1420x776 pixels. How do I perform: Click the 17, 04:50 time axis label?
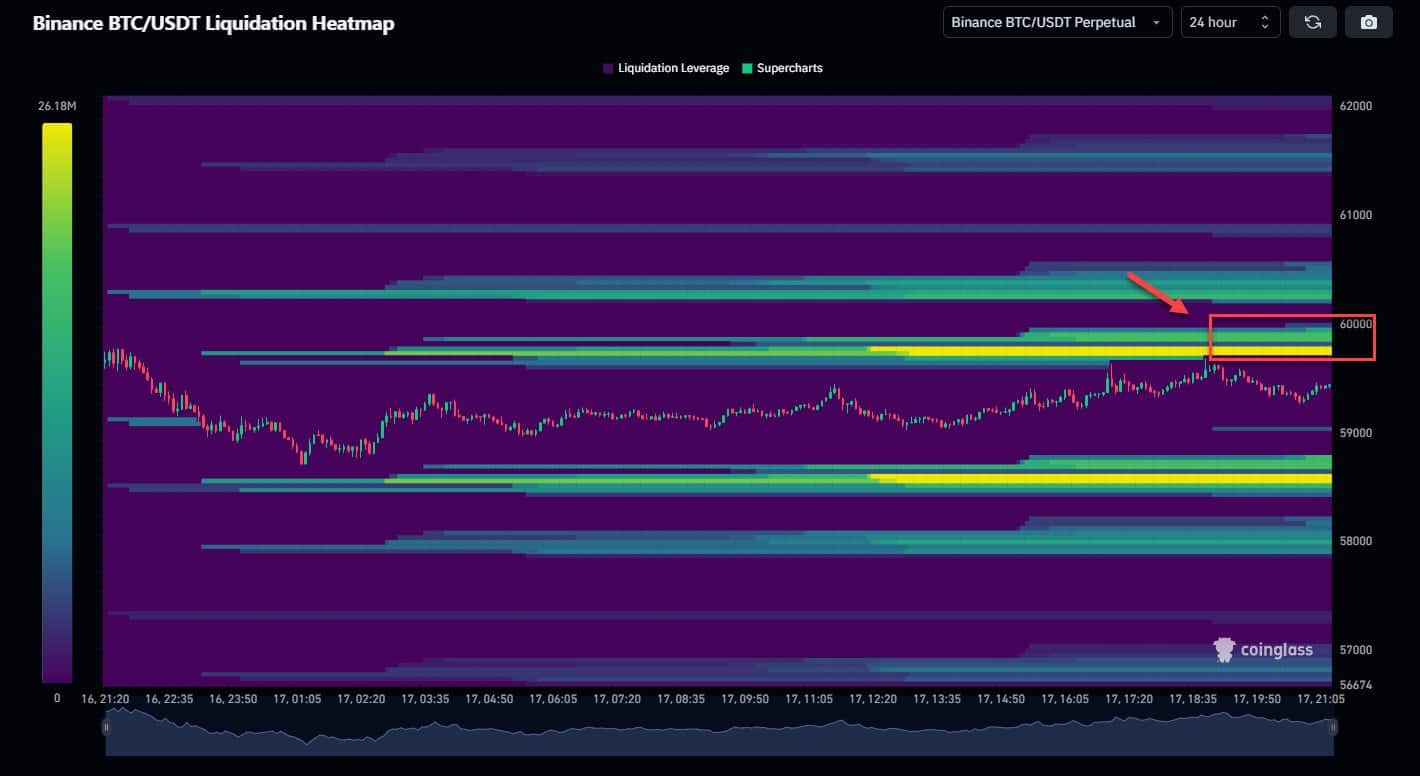point(490,699)
